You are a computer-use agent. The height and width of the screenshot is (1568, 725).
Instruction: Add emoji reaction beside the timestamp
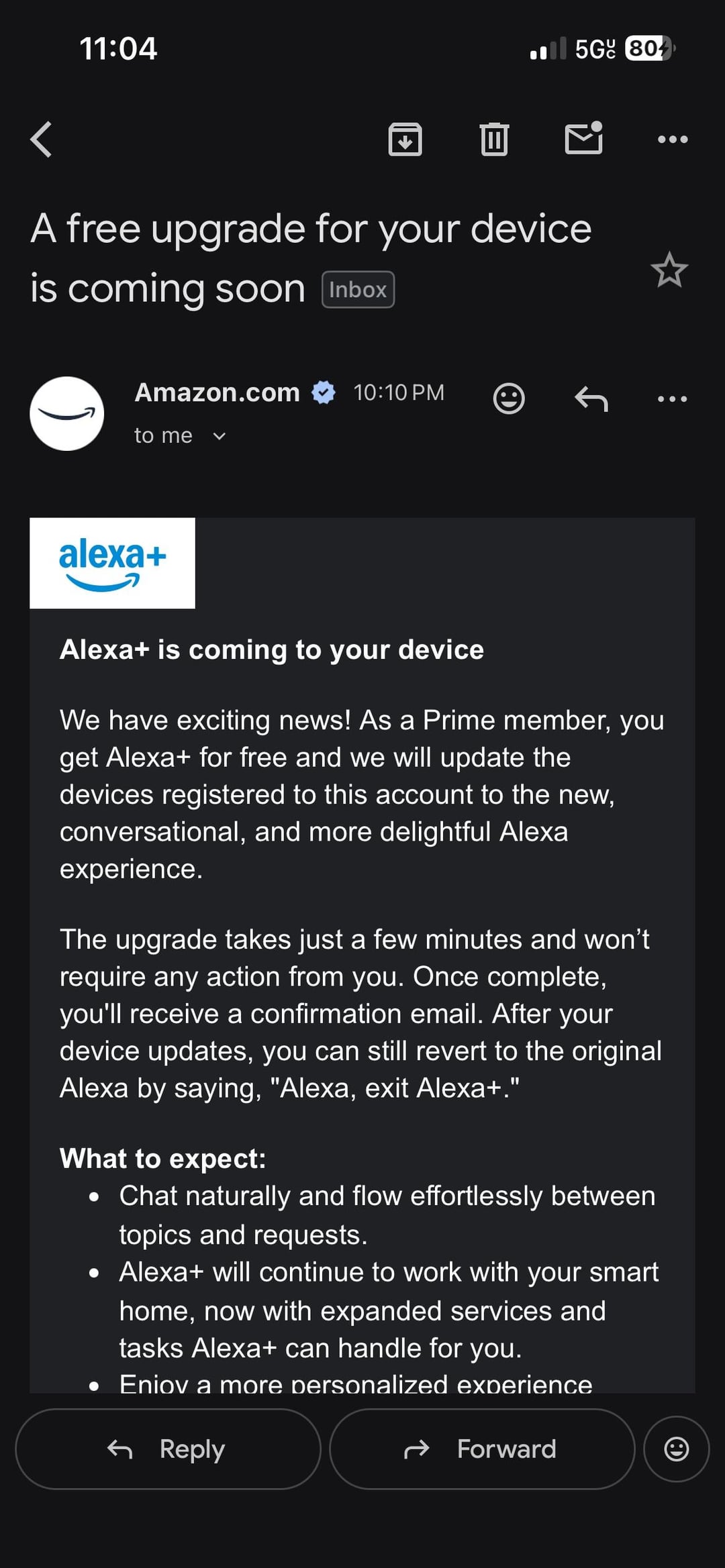pyautogui.click(x=509, y=399)
